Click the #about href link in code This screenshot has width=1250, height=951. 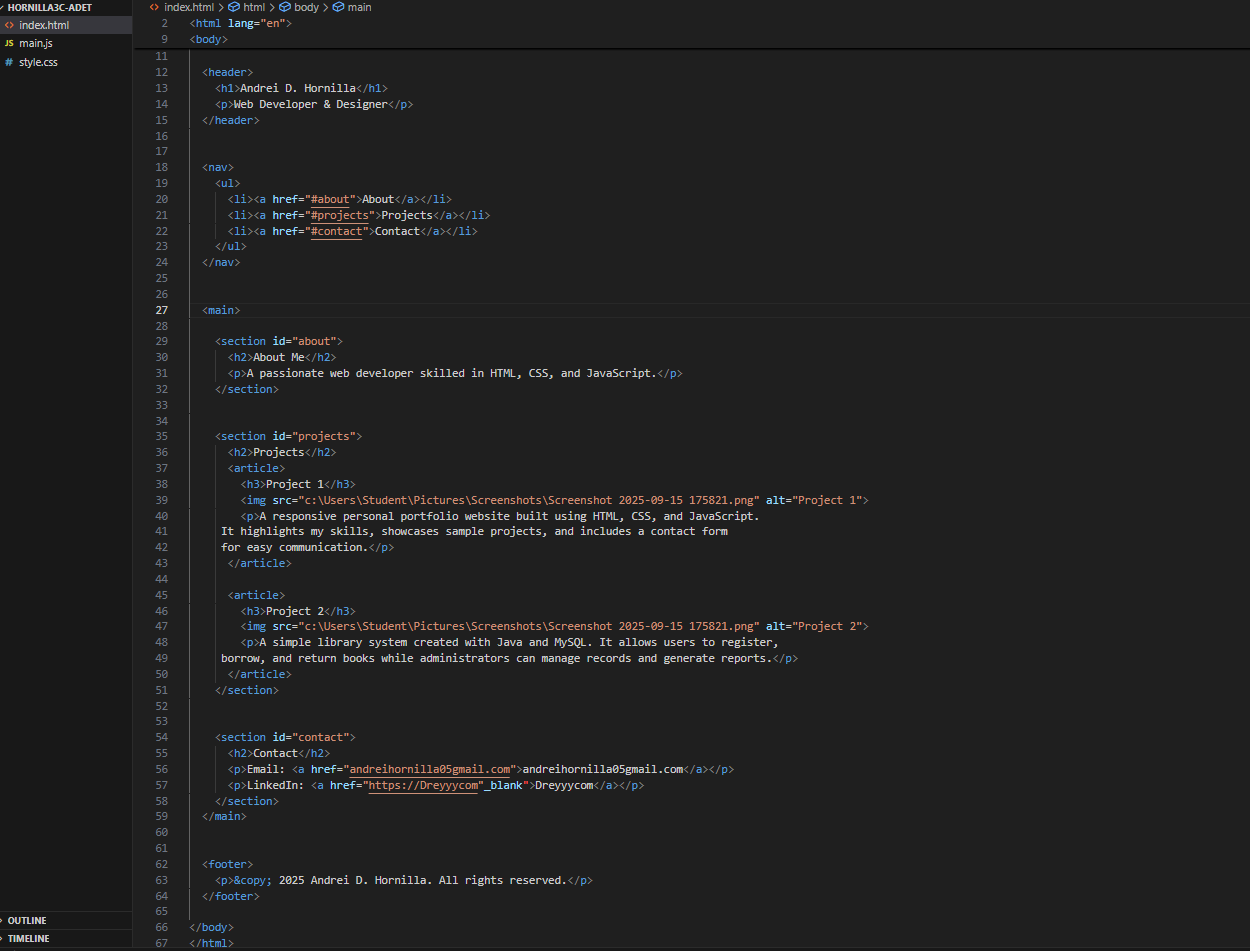(x=330, y=199)
